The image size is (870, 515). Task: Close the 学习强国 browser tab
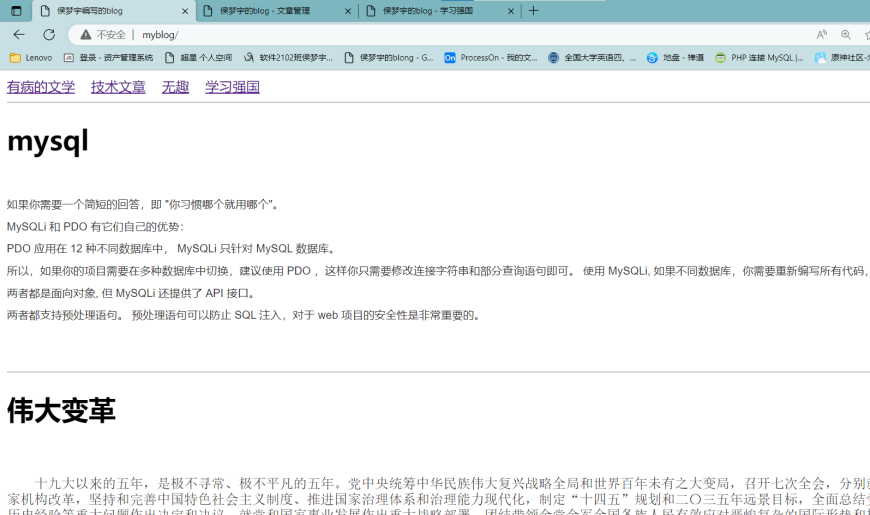coord(511,11)
